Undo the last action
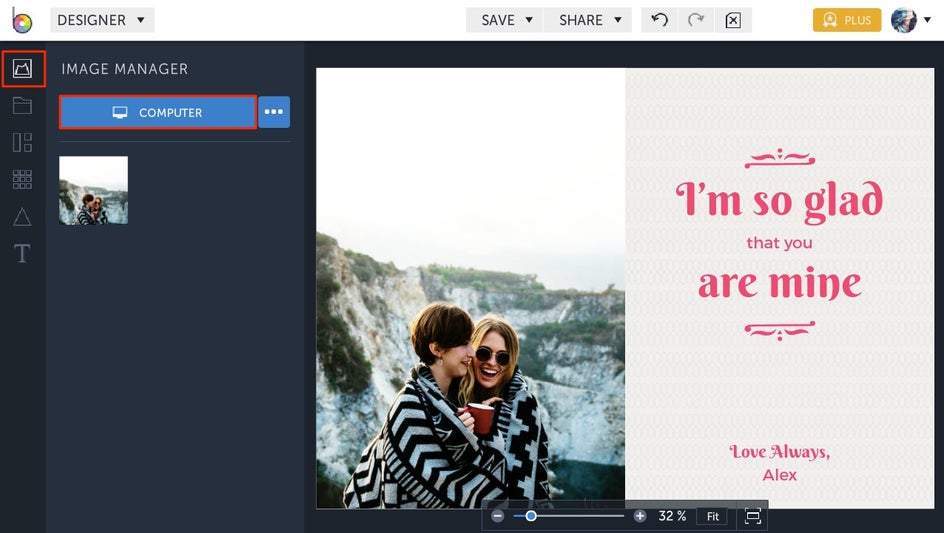The height and width of the screenshot is (533, 944). tap(659, 20)
